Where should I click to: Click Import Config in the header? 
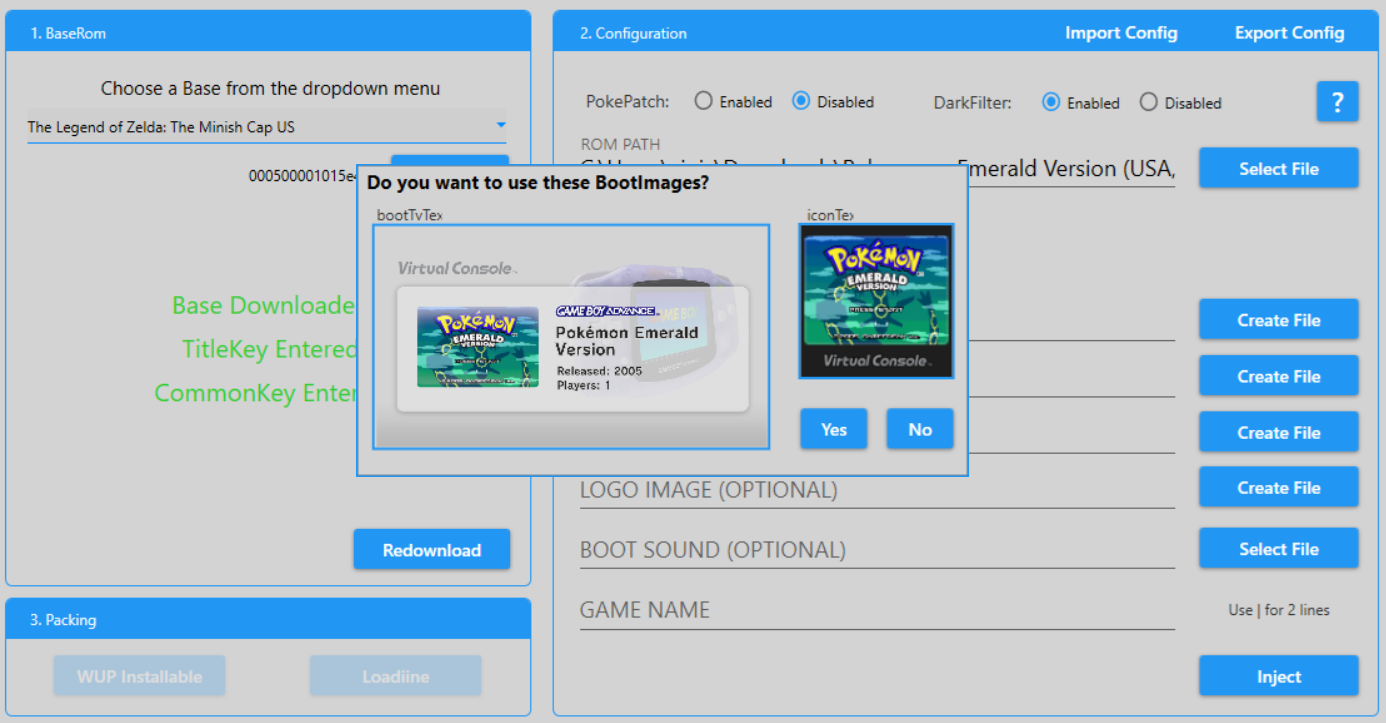click(1121, 33)
